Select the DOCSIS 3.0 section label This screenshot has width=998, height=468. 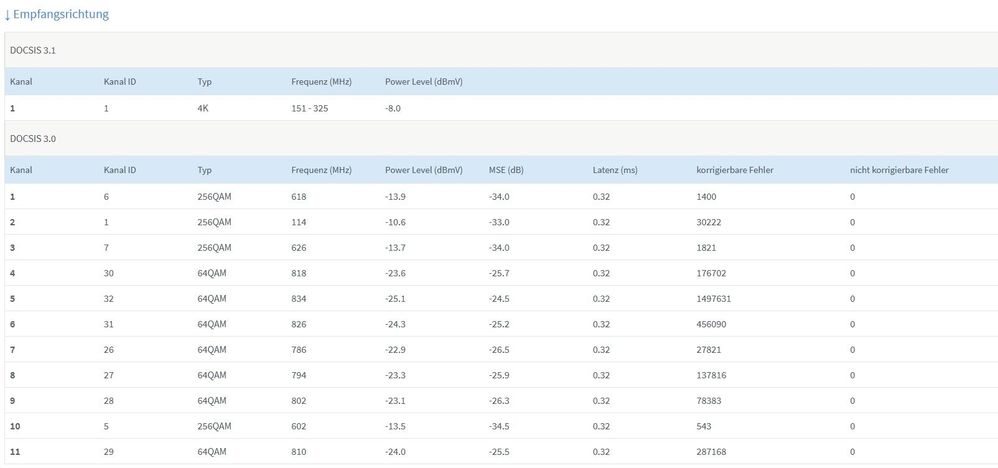pos(33,138)
